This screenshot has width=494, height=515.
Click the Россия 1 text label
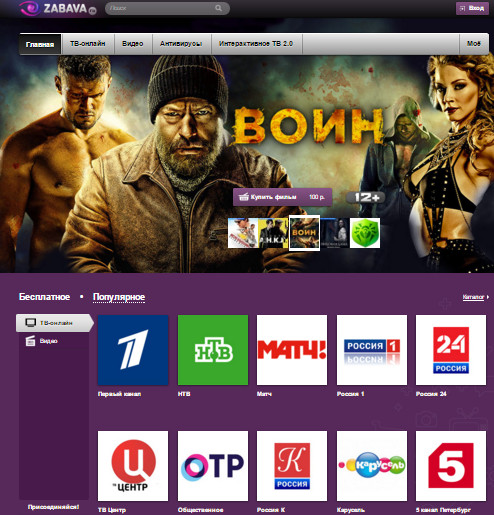pyautogui.click(x=350, y=394)
